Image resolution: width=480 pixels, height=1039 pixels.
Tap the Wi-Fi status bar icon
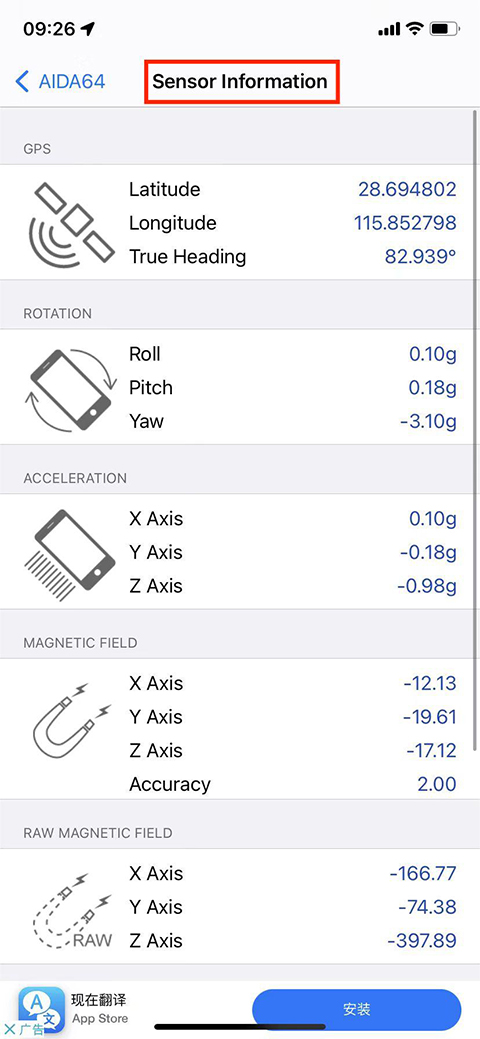[x=415, y=28]
